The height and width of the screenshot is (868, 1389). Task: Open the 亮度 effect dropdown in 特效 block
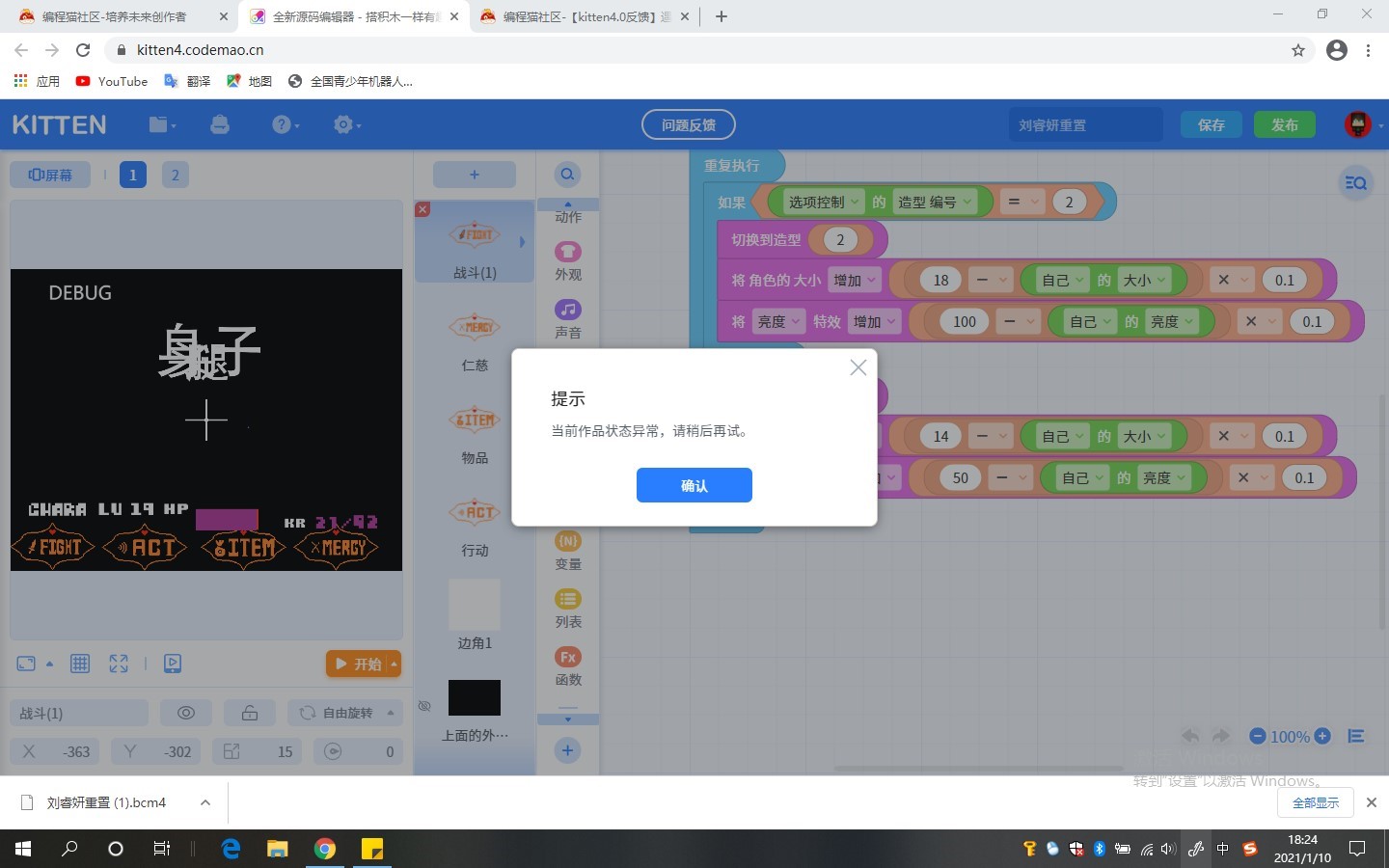pyautogui.click(x=778, y=321)
